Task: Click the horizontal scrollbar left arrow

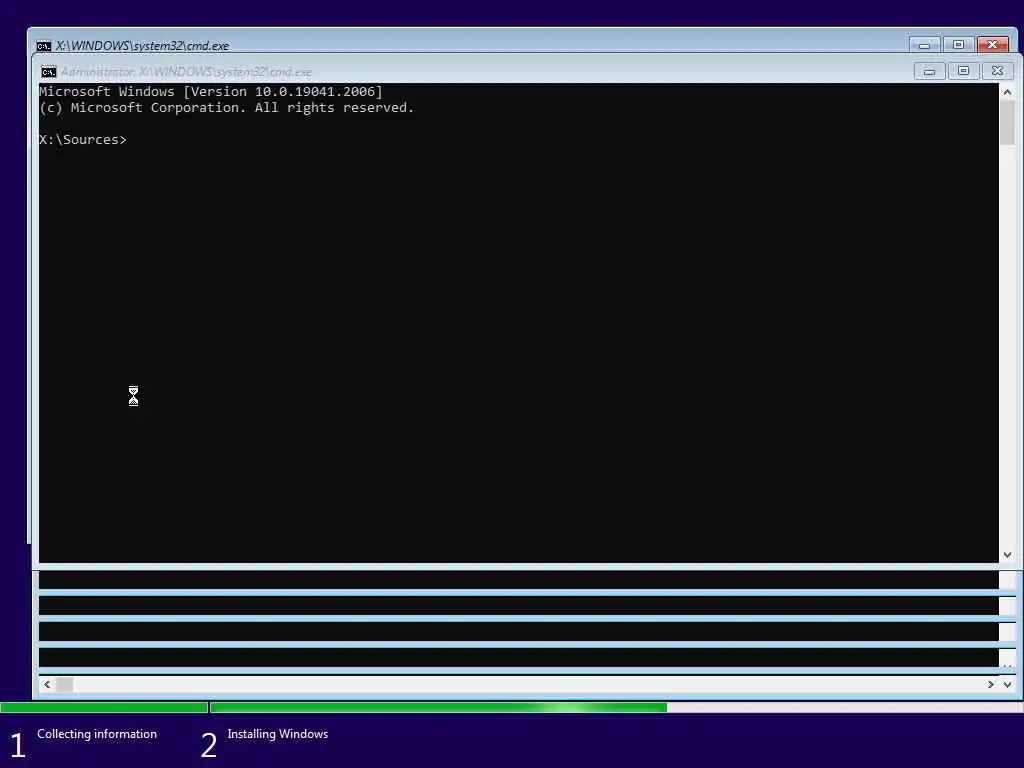Action: (47, 684)
